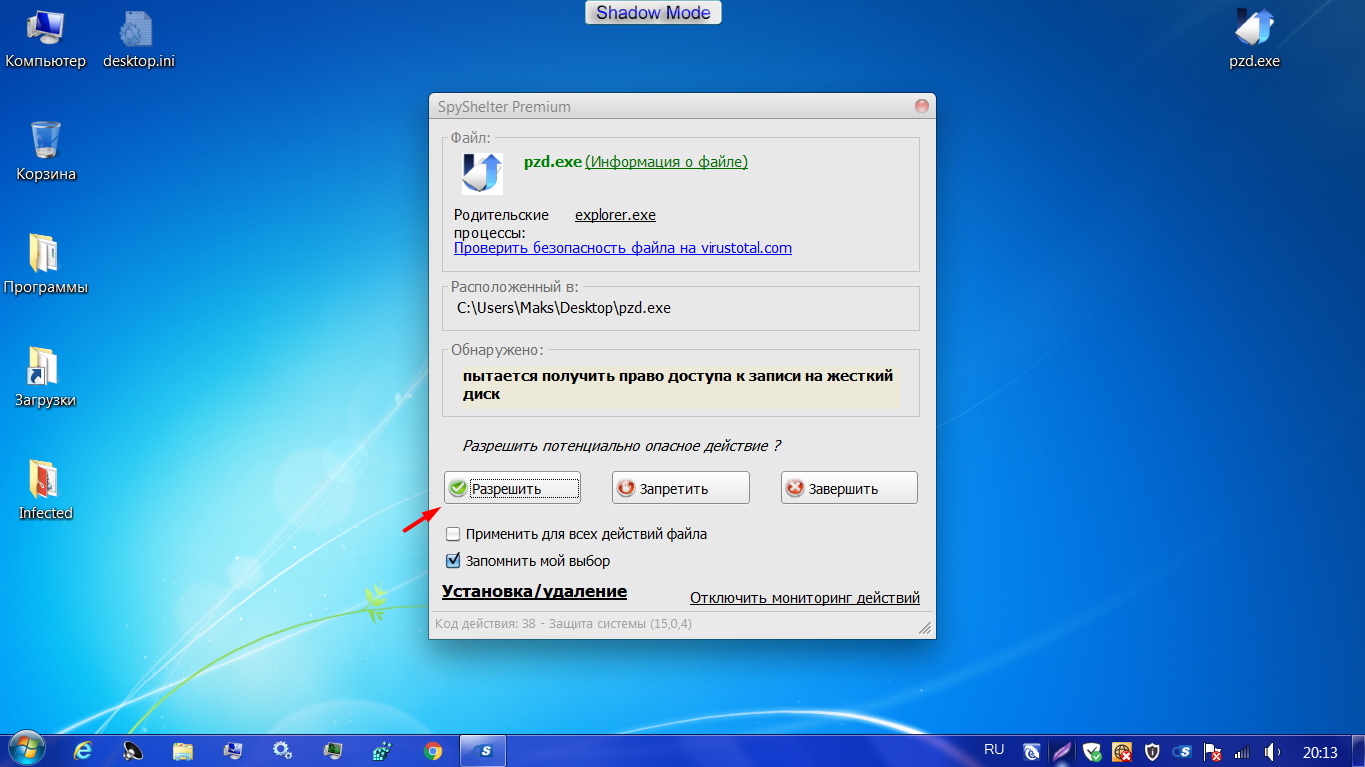This screenshot has height=767, width=1365.
Task: Open Google Chrome from the taskbar
Action: click(433, 750)
